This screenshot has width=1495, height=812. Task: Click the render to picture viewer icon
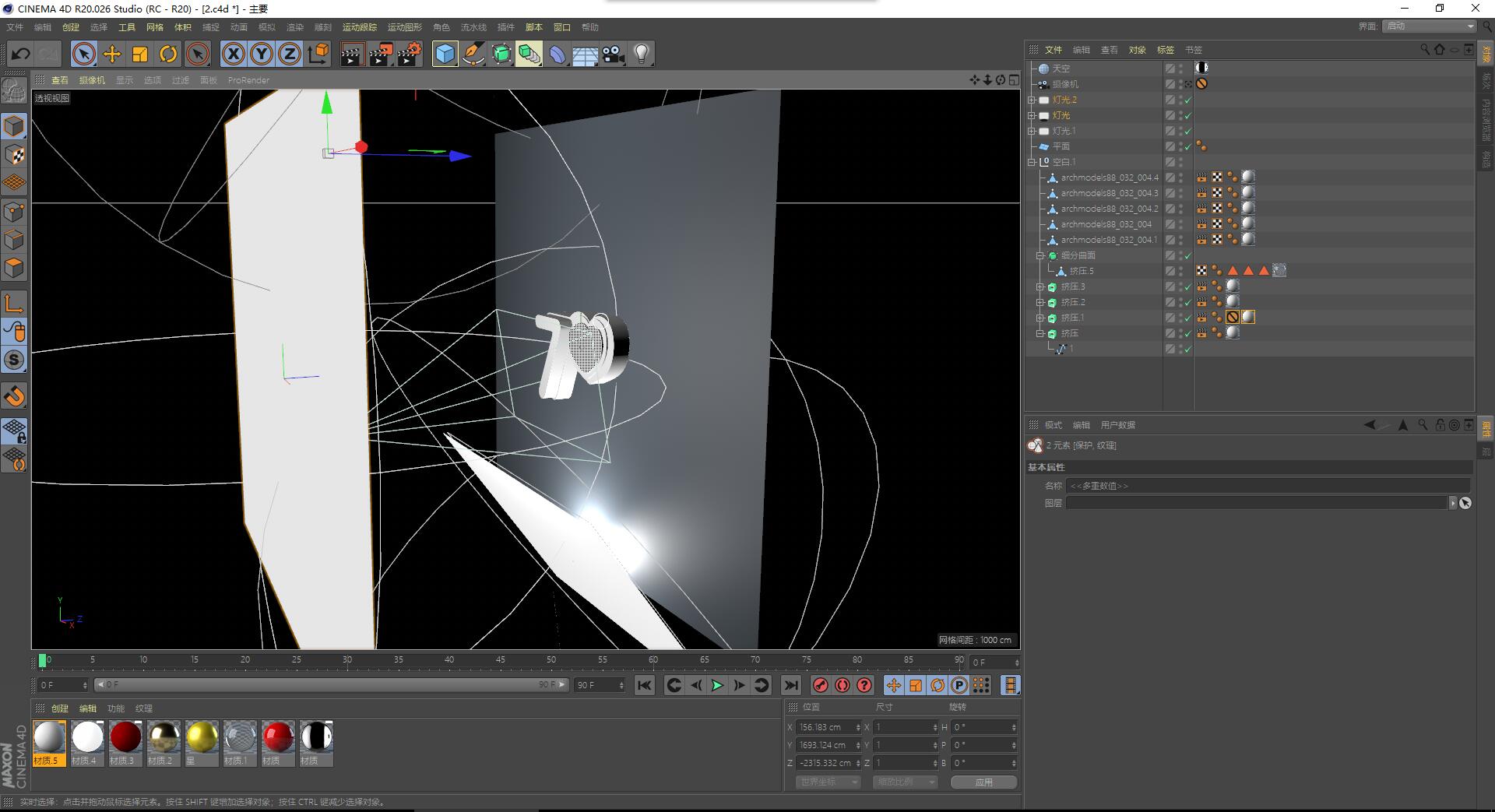pos(381,54)
